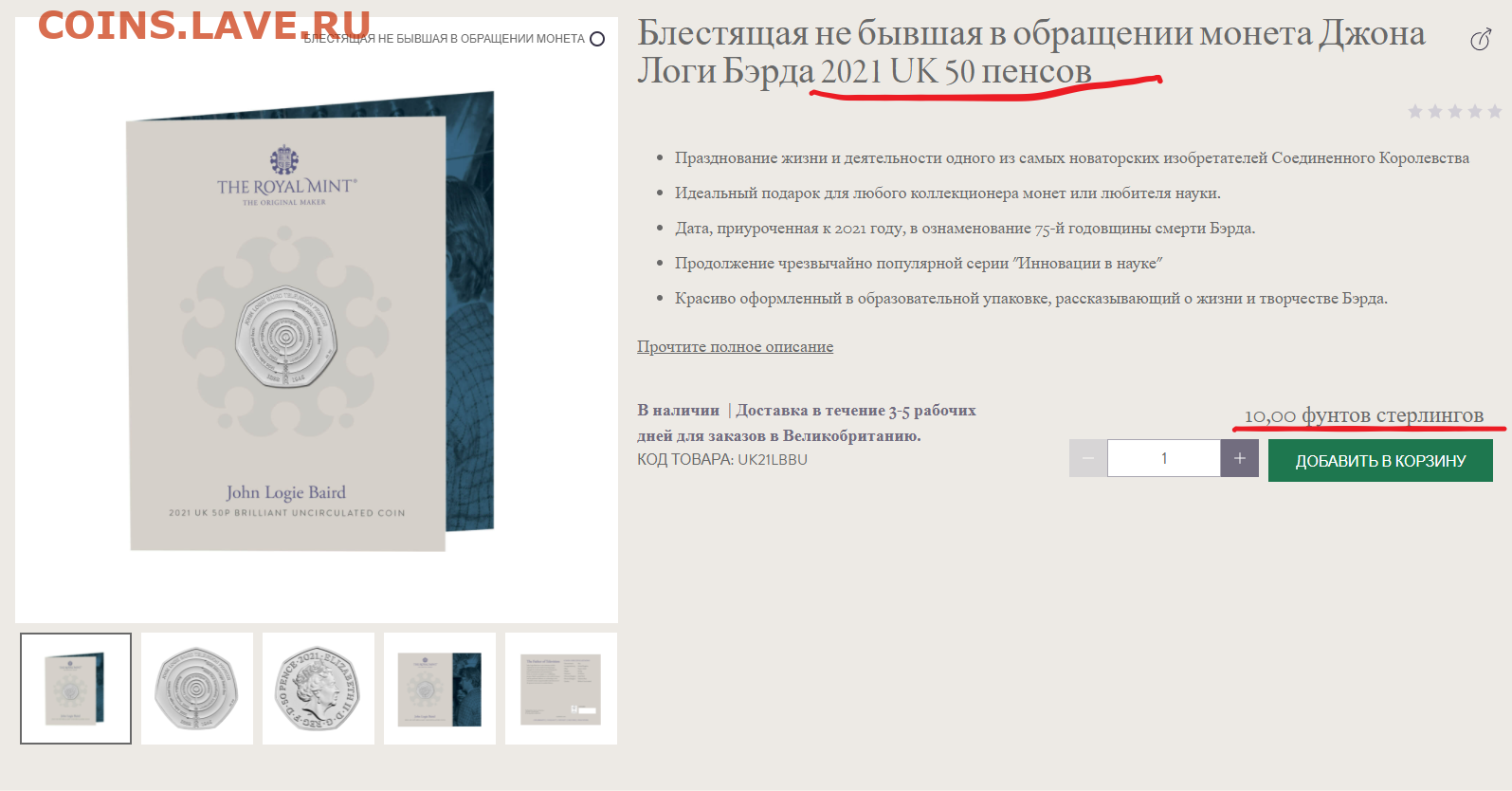
Task: Click the В наличии stock status text
Action: [678, 410]
